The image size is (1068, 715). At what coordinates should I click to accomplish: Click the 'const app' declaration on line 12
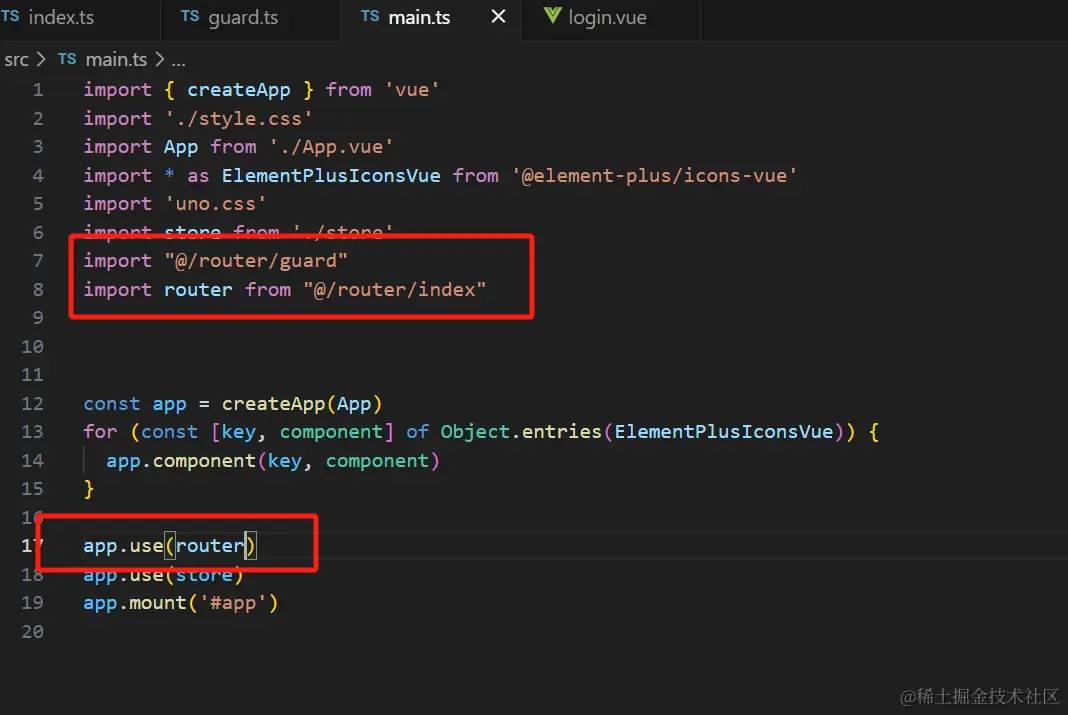tap(135, 404)
